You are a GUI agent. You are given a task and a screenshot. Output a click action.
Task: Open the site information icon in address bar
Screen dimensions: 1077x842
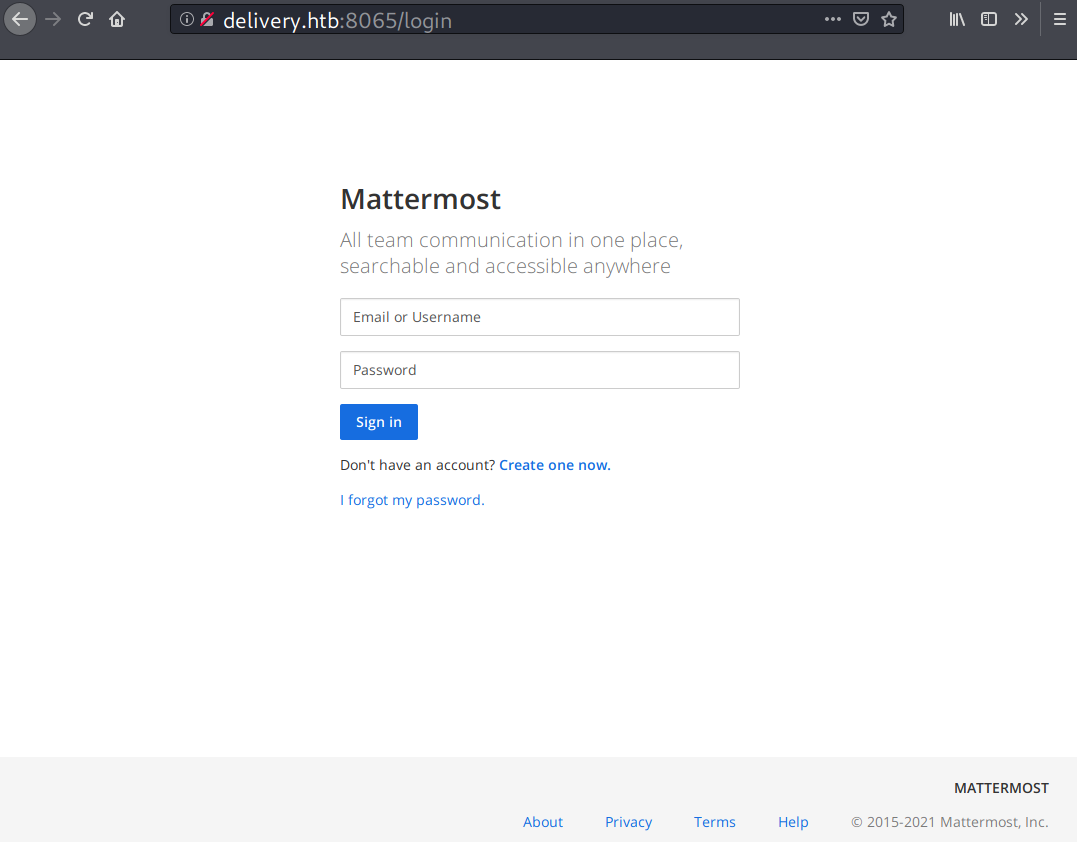pos(187,19)
